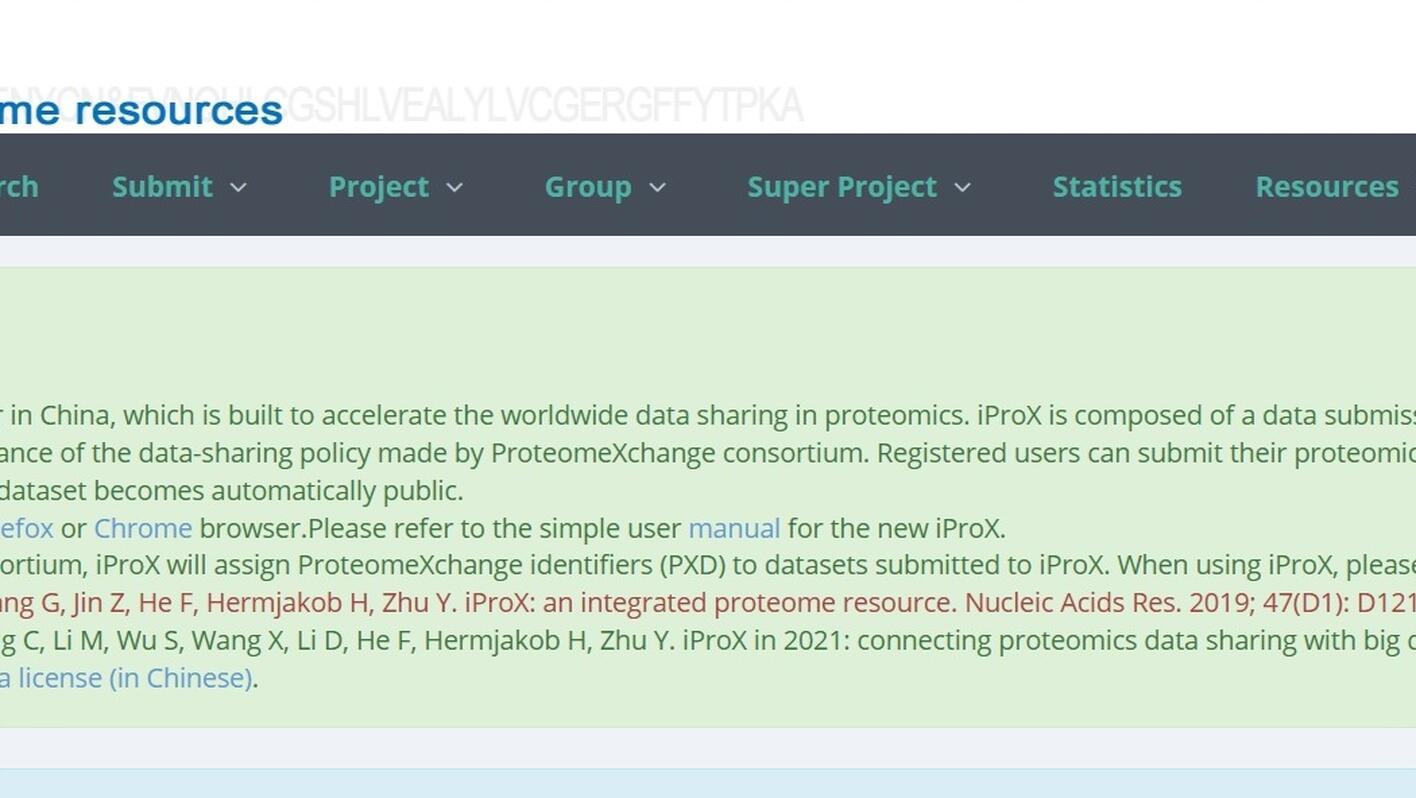The image size is (1416, 798).
Task: Open the simple user manual link
Action: coord(733,528)
